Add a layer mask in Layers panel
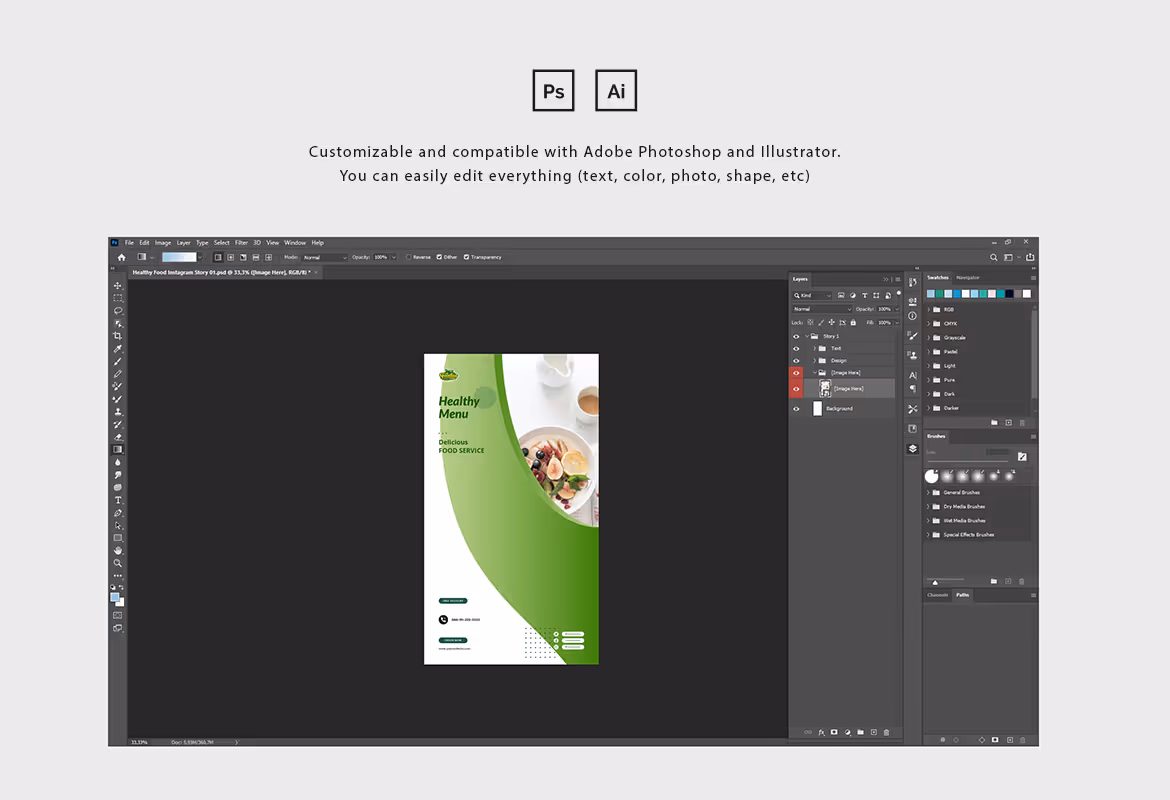This screenshot has height=800, width=1170. pyautogui.click(x=834, y=732)
